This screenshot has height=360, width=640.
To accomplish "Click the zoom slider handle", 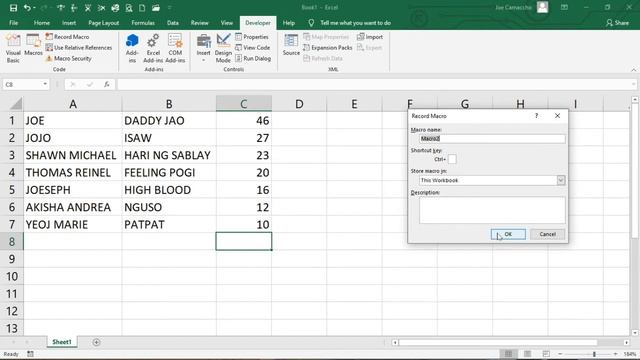I will (594, 354).
